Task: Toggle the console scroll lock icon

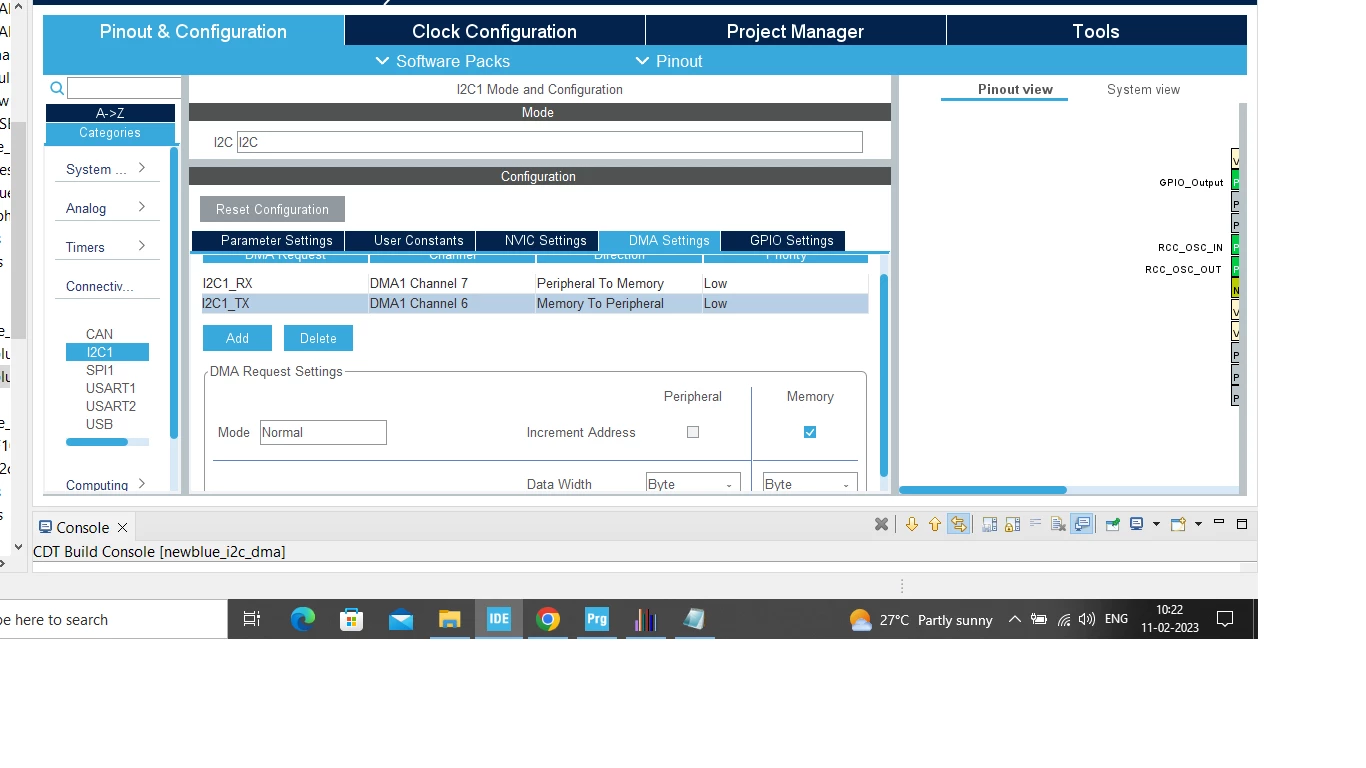Action: [x=1012, y=524]
